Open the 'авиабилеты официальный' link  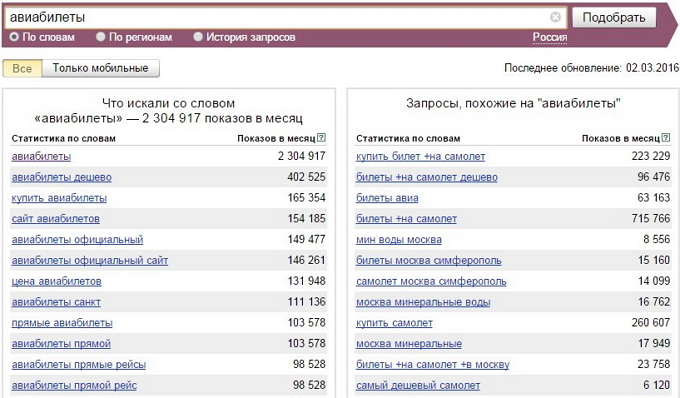click(x=77, y=240)
